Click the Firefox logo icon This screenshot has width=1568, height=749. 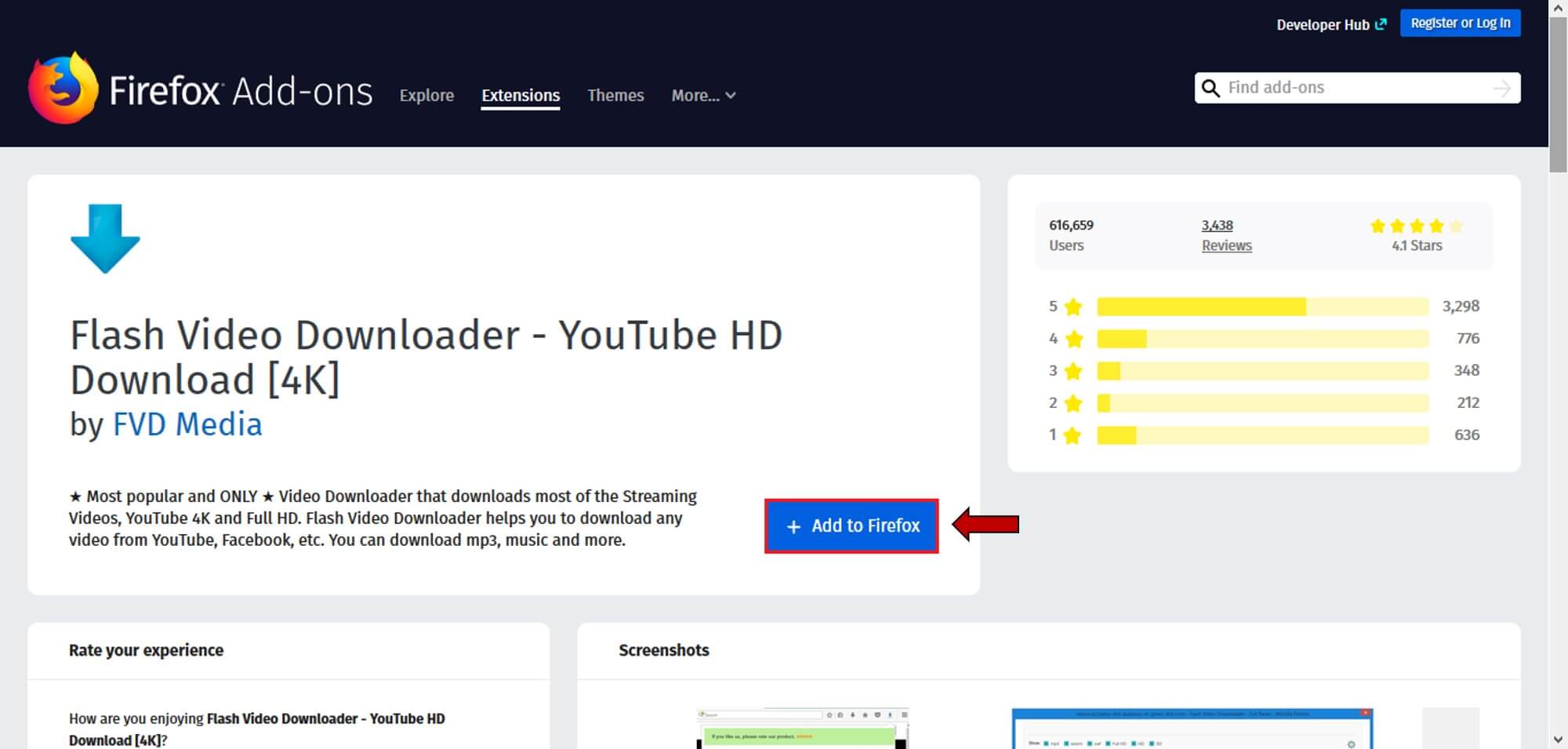(64, 89)
